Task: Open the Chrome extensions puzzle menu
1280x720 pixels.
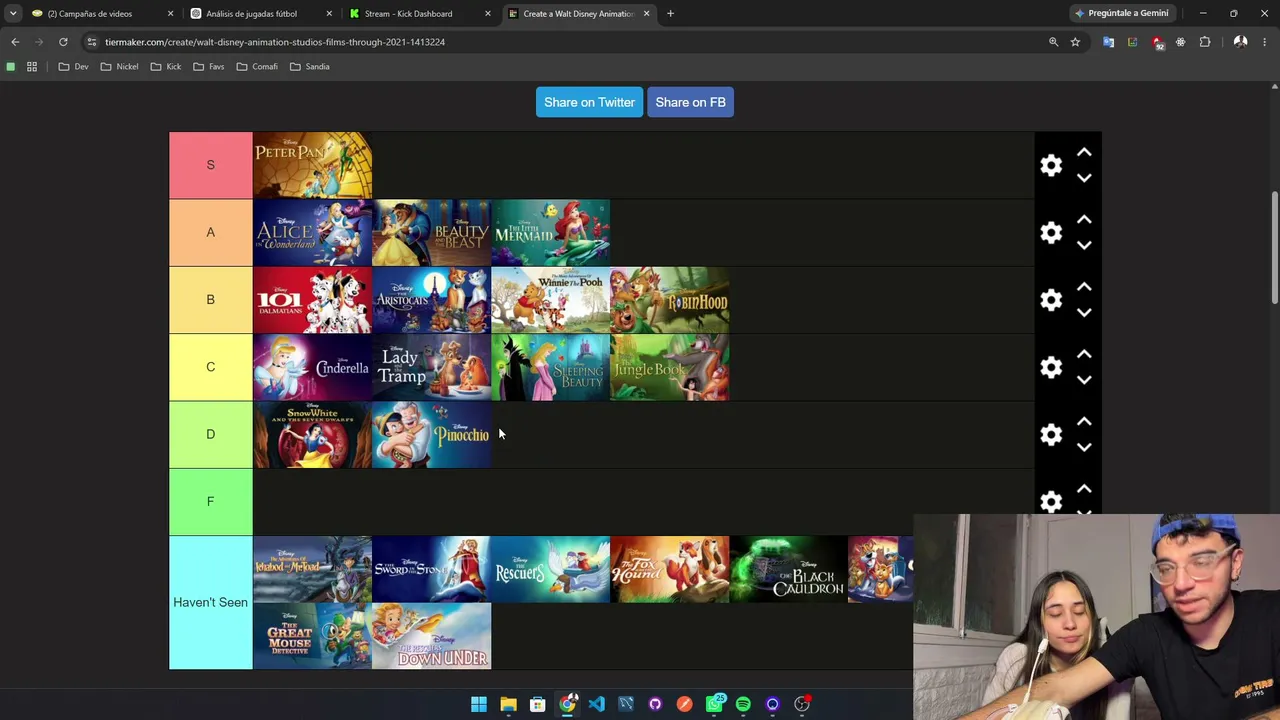Action: click(1205, 42)
